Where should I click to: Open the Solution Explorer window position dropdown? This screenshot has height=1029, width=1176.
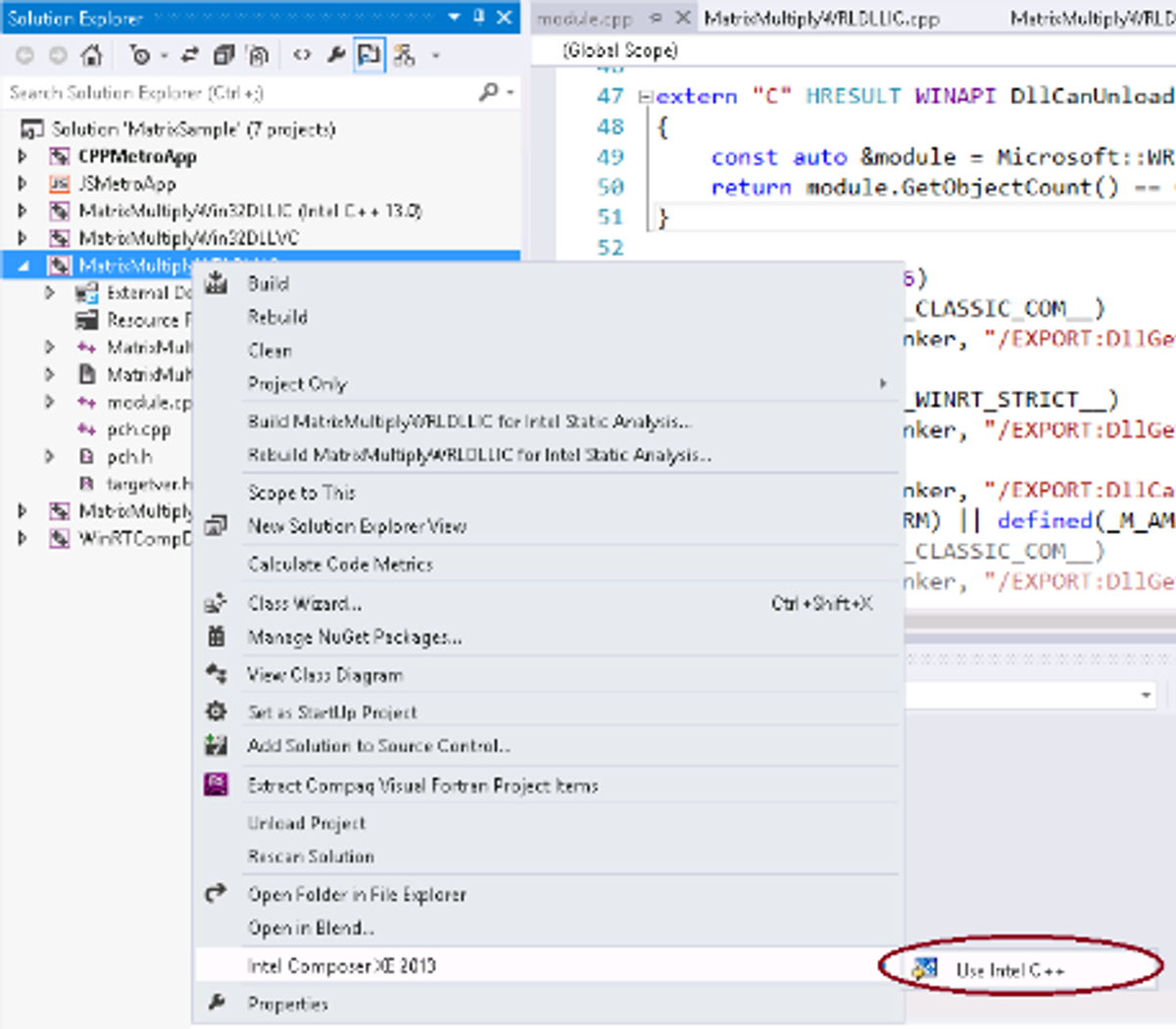(454, 18)
